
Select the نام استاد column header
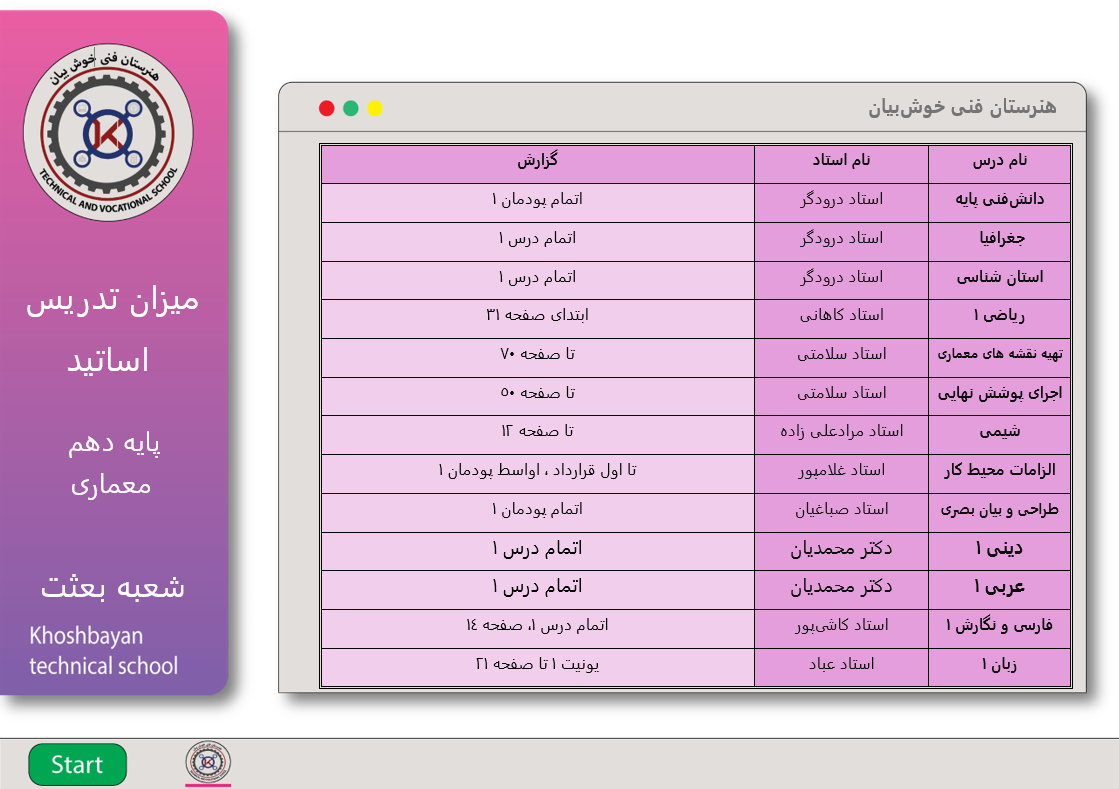pos(841,162)
